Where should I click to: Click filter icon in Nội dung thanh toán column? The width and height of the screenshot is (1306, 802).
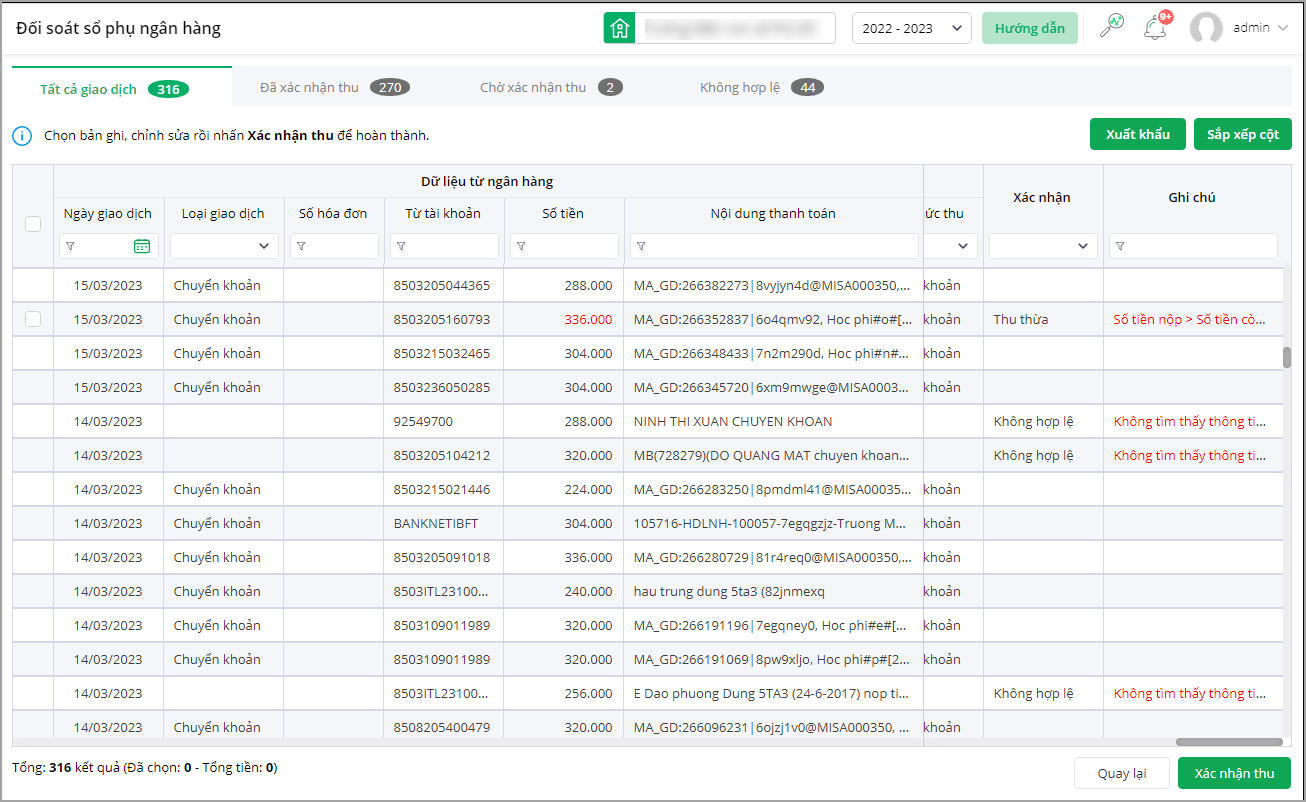[640, 246]
